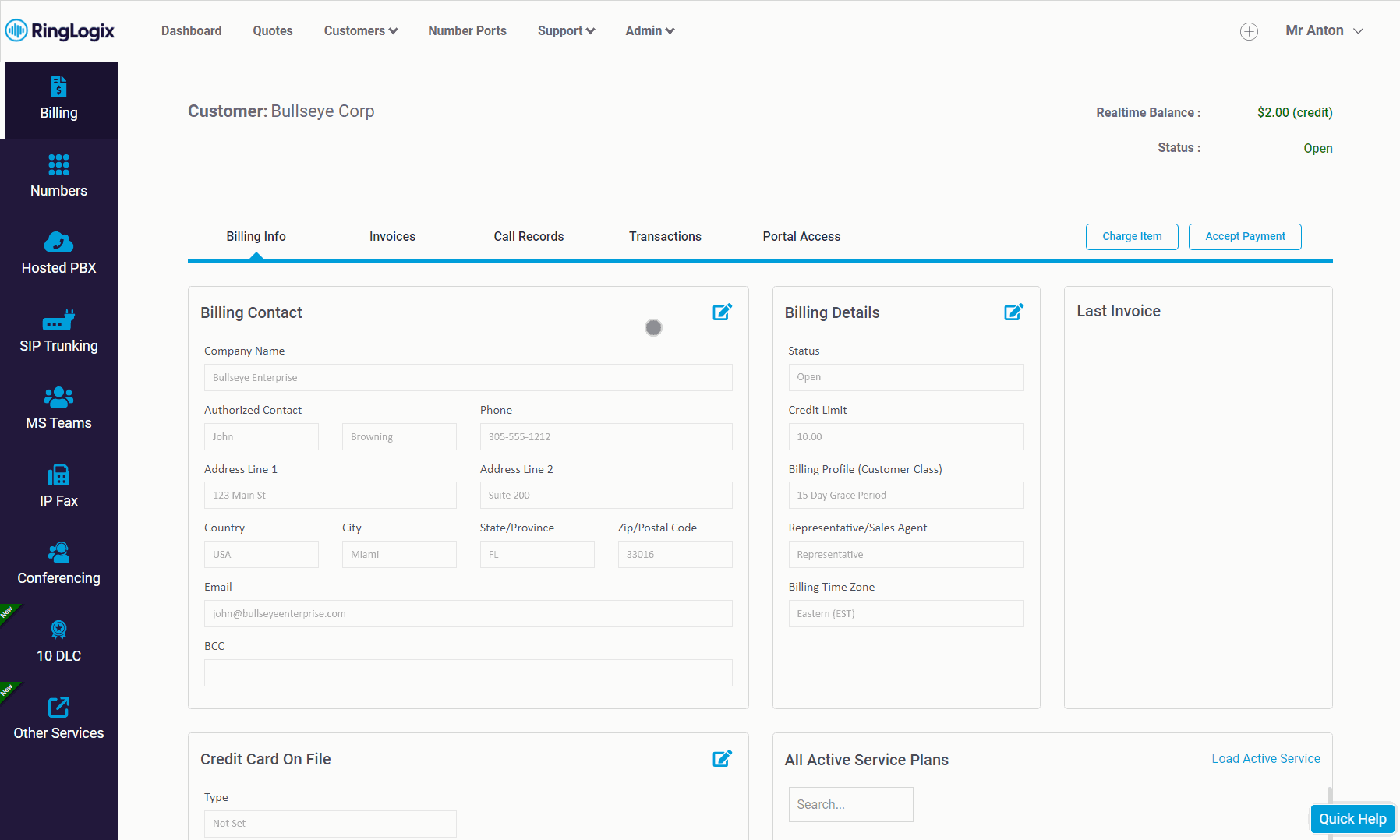
Task: Click the Customer: Bullseye Corp heading
Action: [281, 111]
